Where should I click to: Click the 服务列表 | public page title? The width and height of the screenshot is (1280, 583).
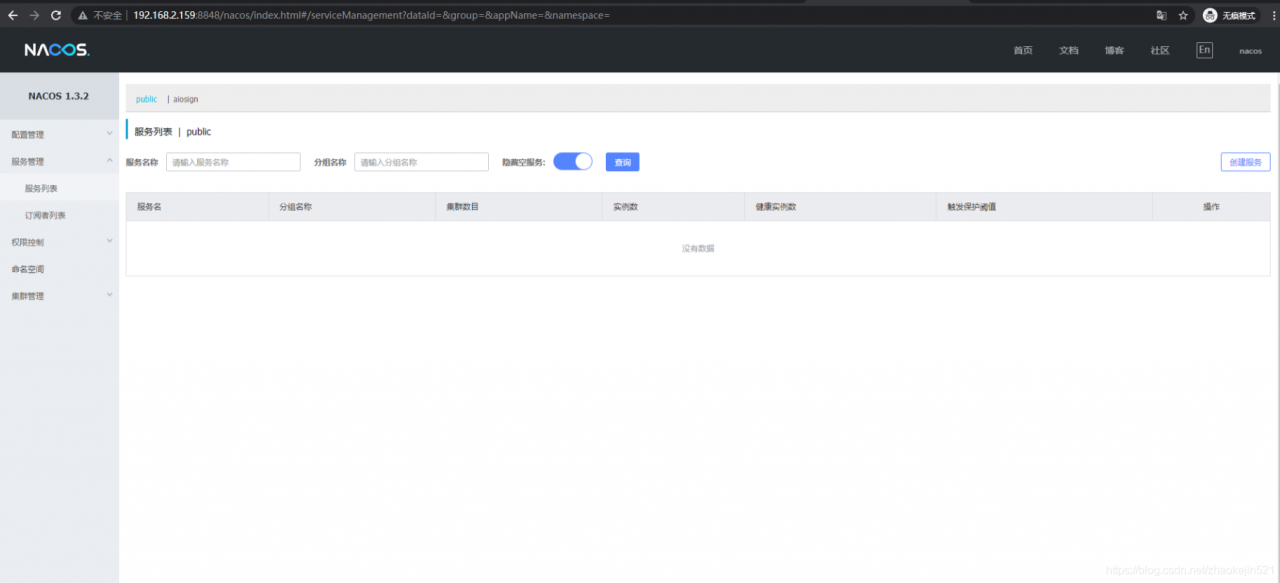click(173, 131)
